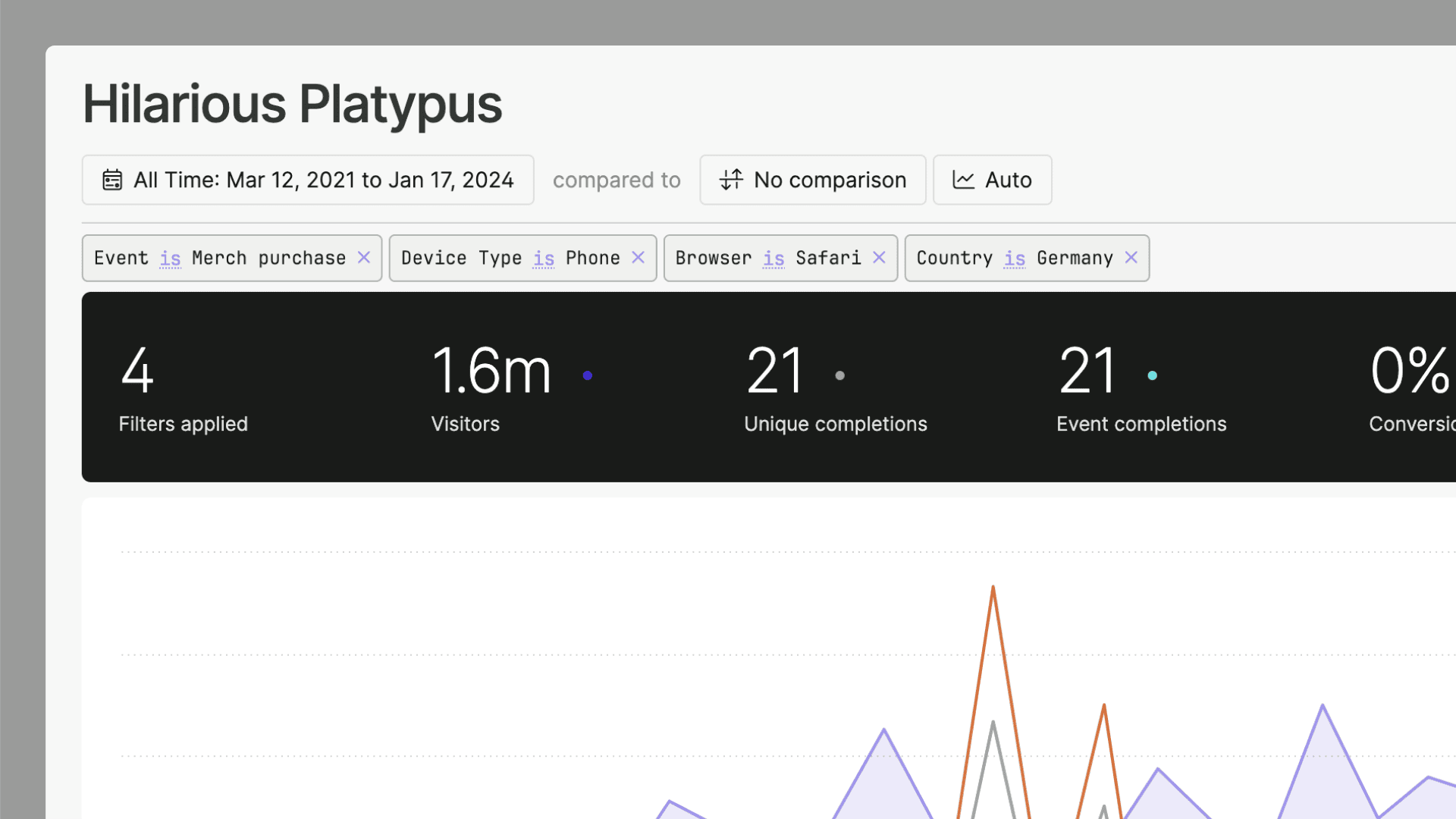Click the comparison toggle icon
This screenshot has height=819, width=1456.
[730, 180]
